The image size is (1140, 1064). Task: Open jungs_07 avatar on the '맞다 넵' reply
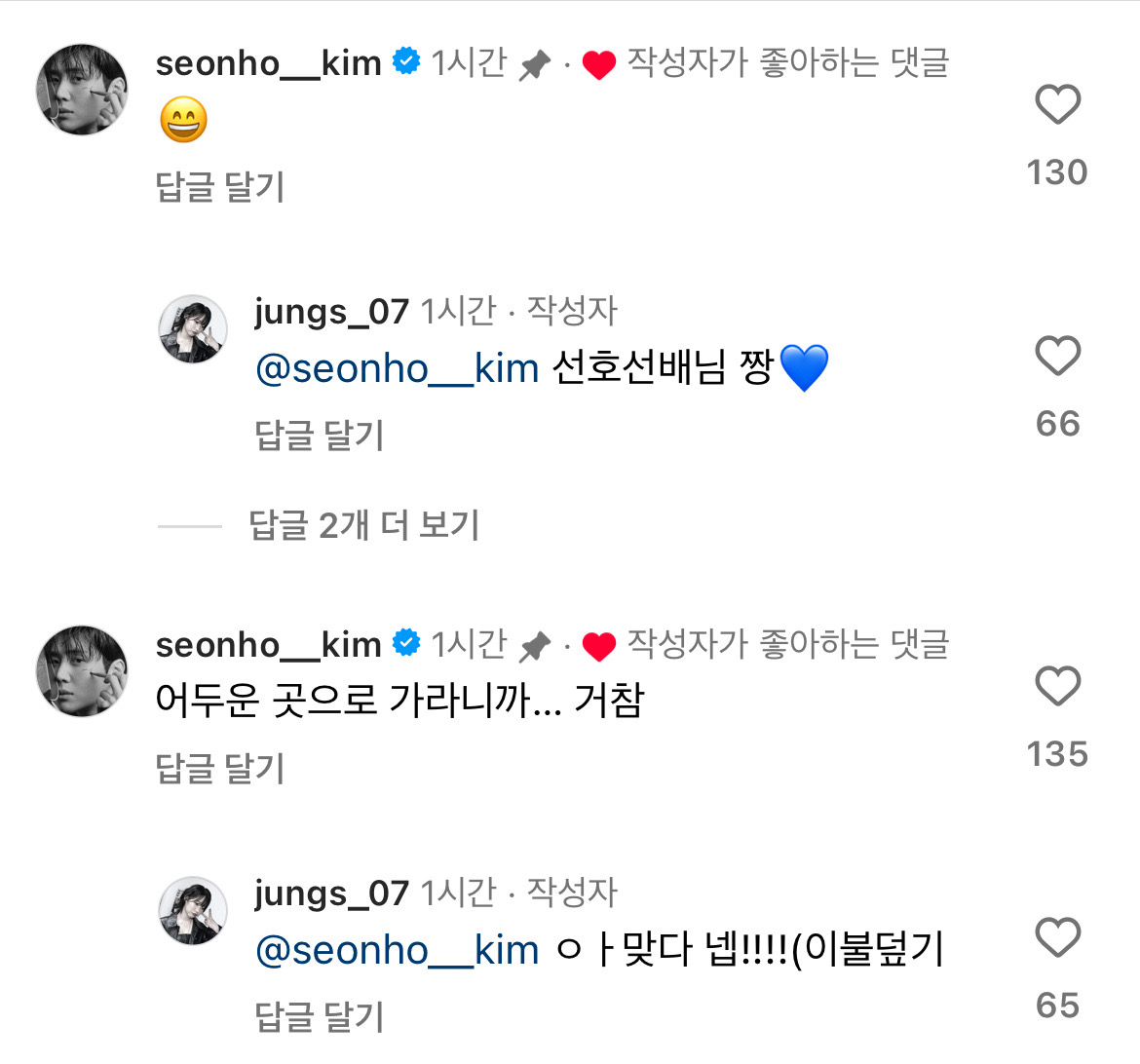click(193, 911)
